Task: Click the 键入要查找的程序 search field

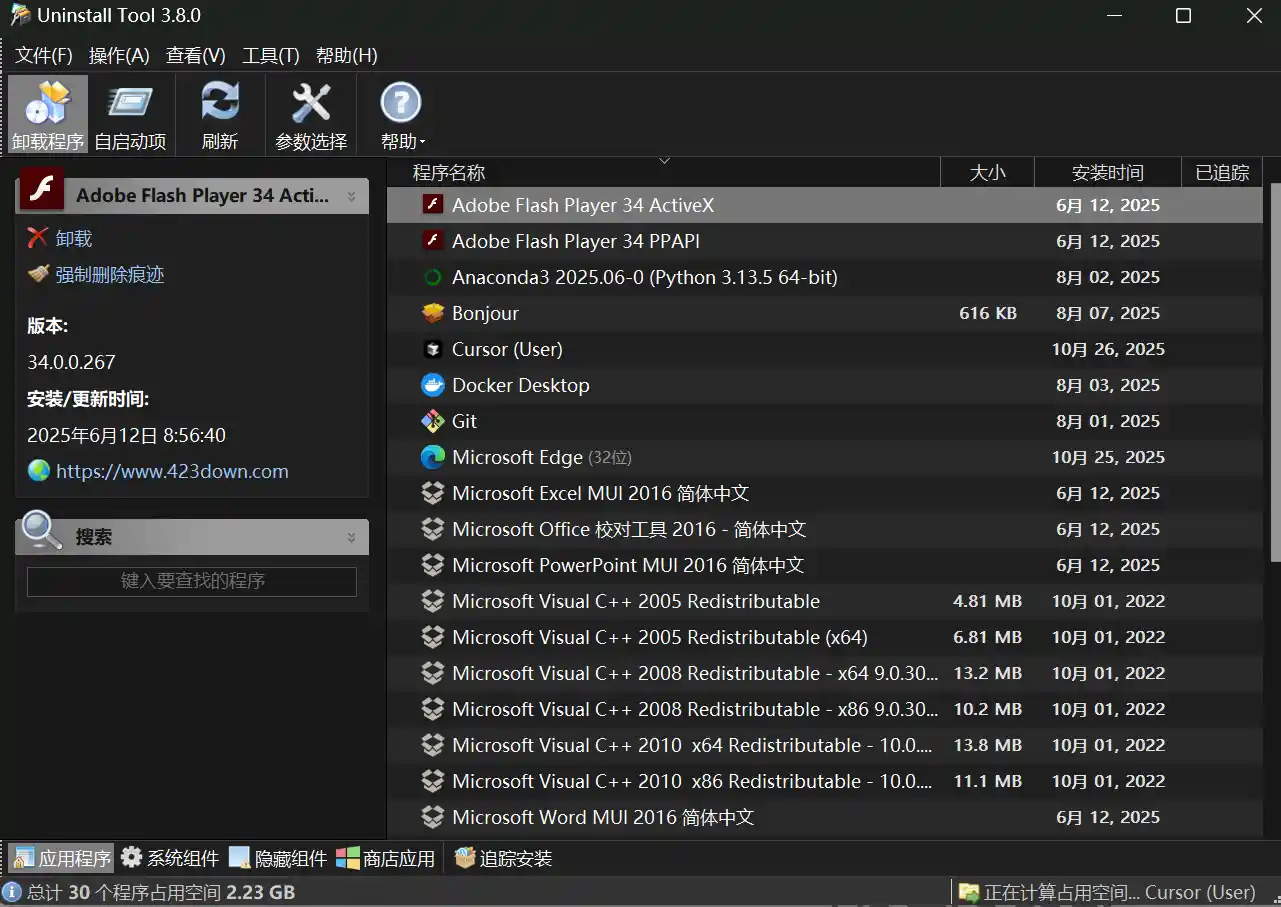Action: (x=192, y=581)
